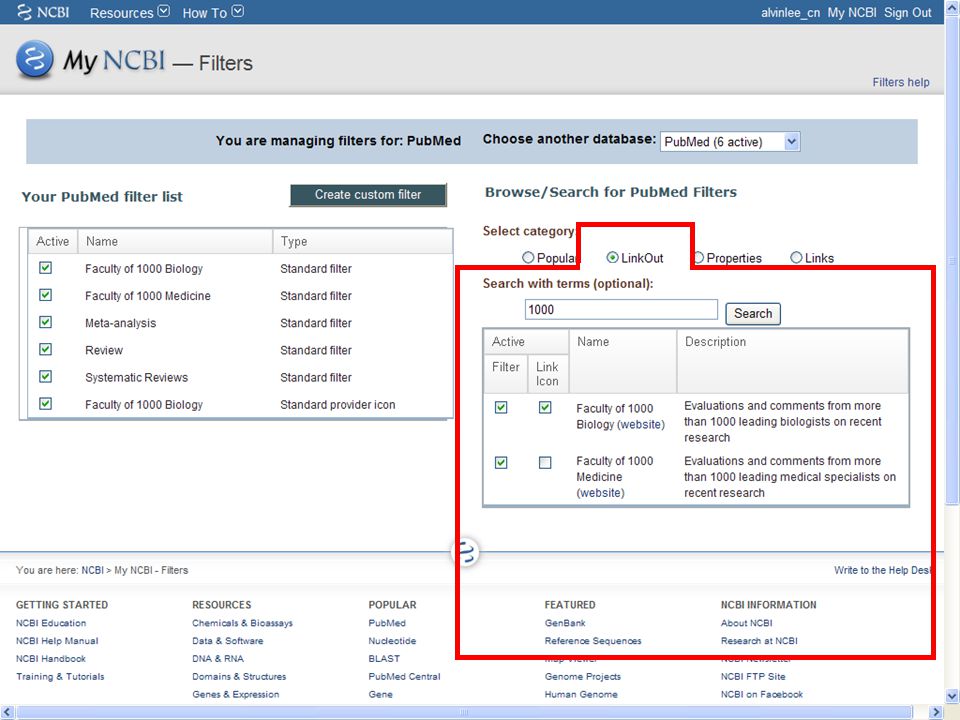Open the NCBI FTP Site footer link
960x720 pixels.
(x=753, y=676)
